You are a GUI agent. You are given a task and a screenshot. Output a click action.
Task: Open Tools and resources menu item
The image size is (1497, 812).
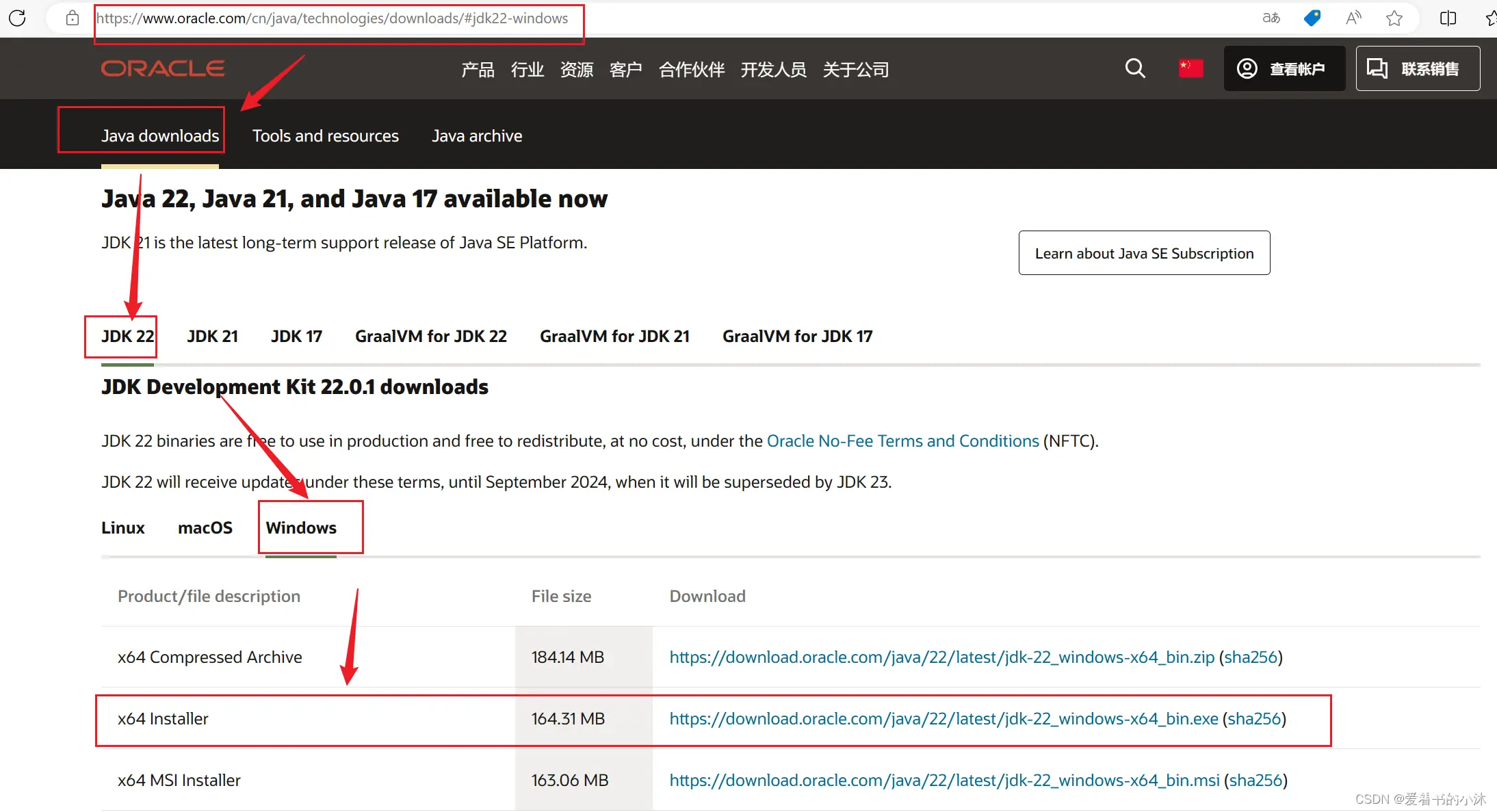pyautogui.click(x=325, y=135)
